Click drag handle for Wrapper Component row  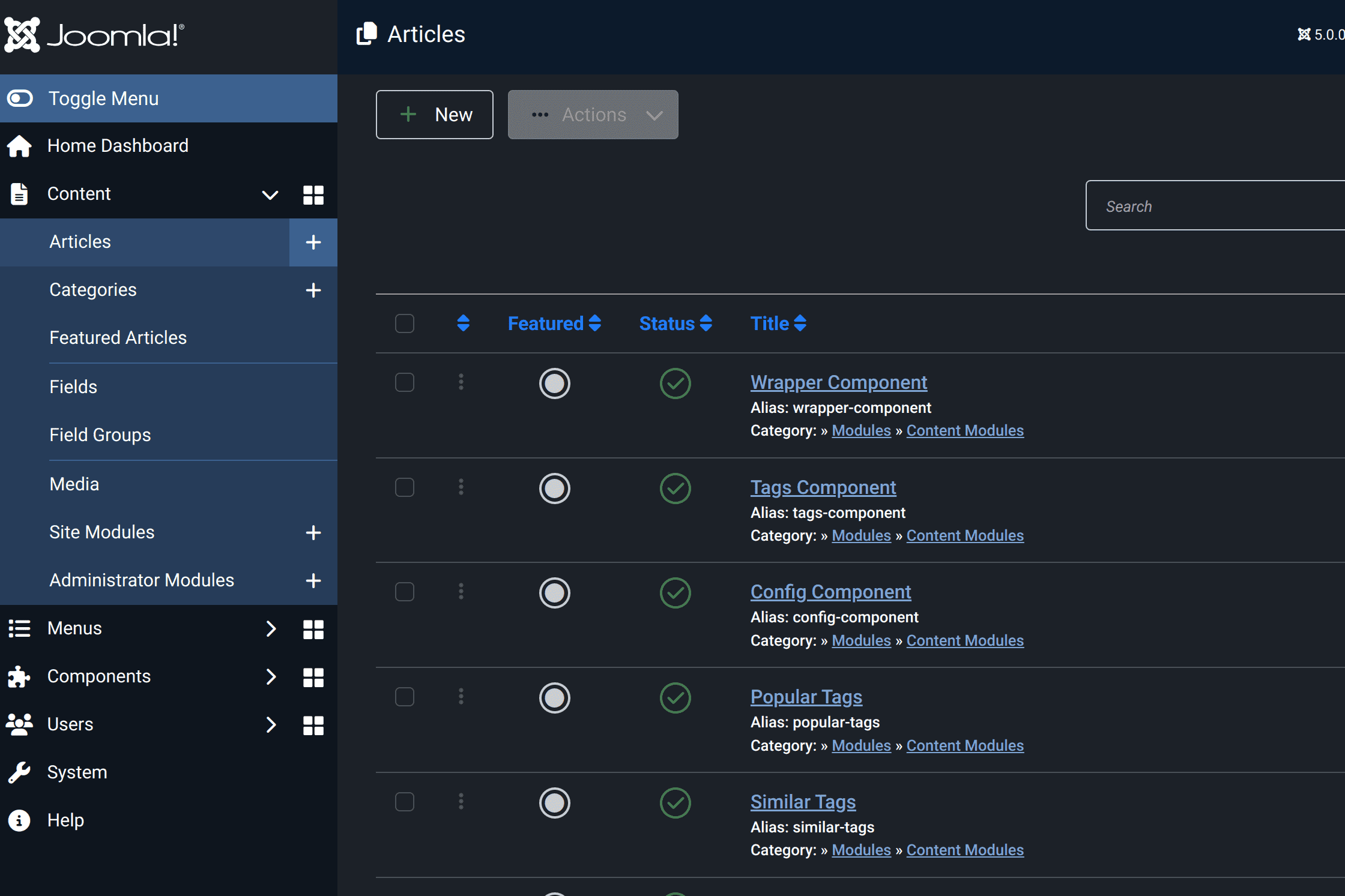pyautogui.click(x=461, y=382)
